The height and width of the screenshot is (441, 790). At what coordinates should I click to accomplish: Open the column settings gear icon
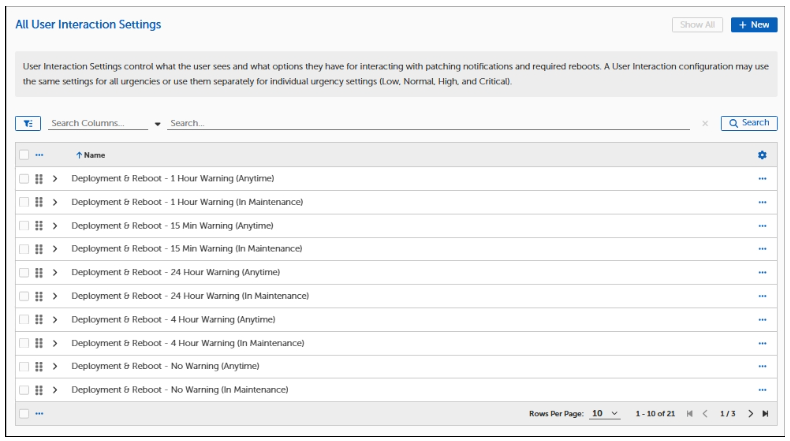(x=762, y=155)
